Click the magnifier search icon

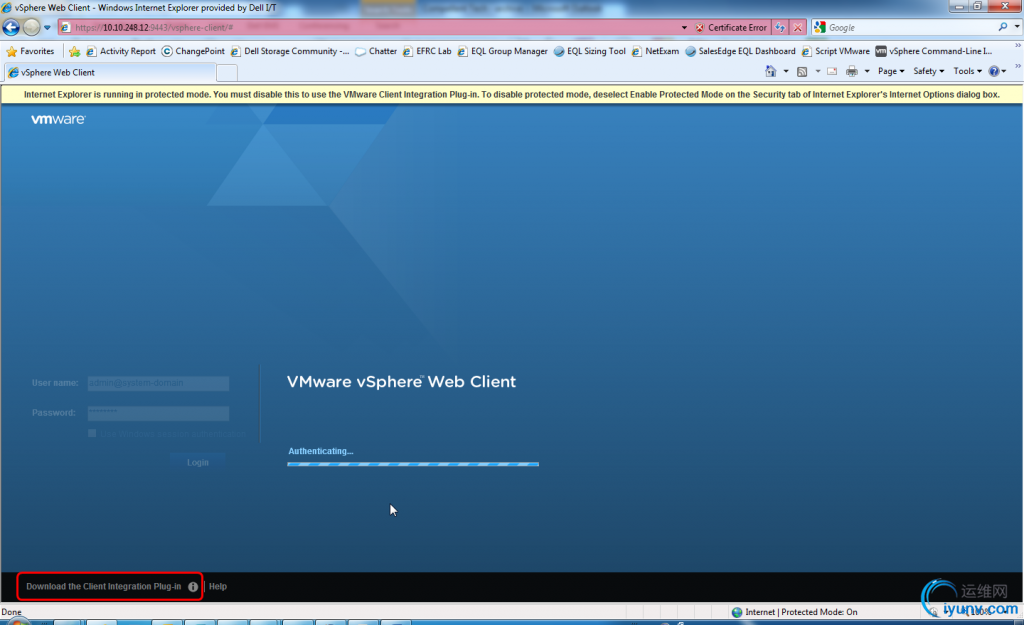[x=1002, y=27]
